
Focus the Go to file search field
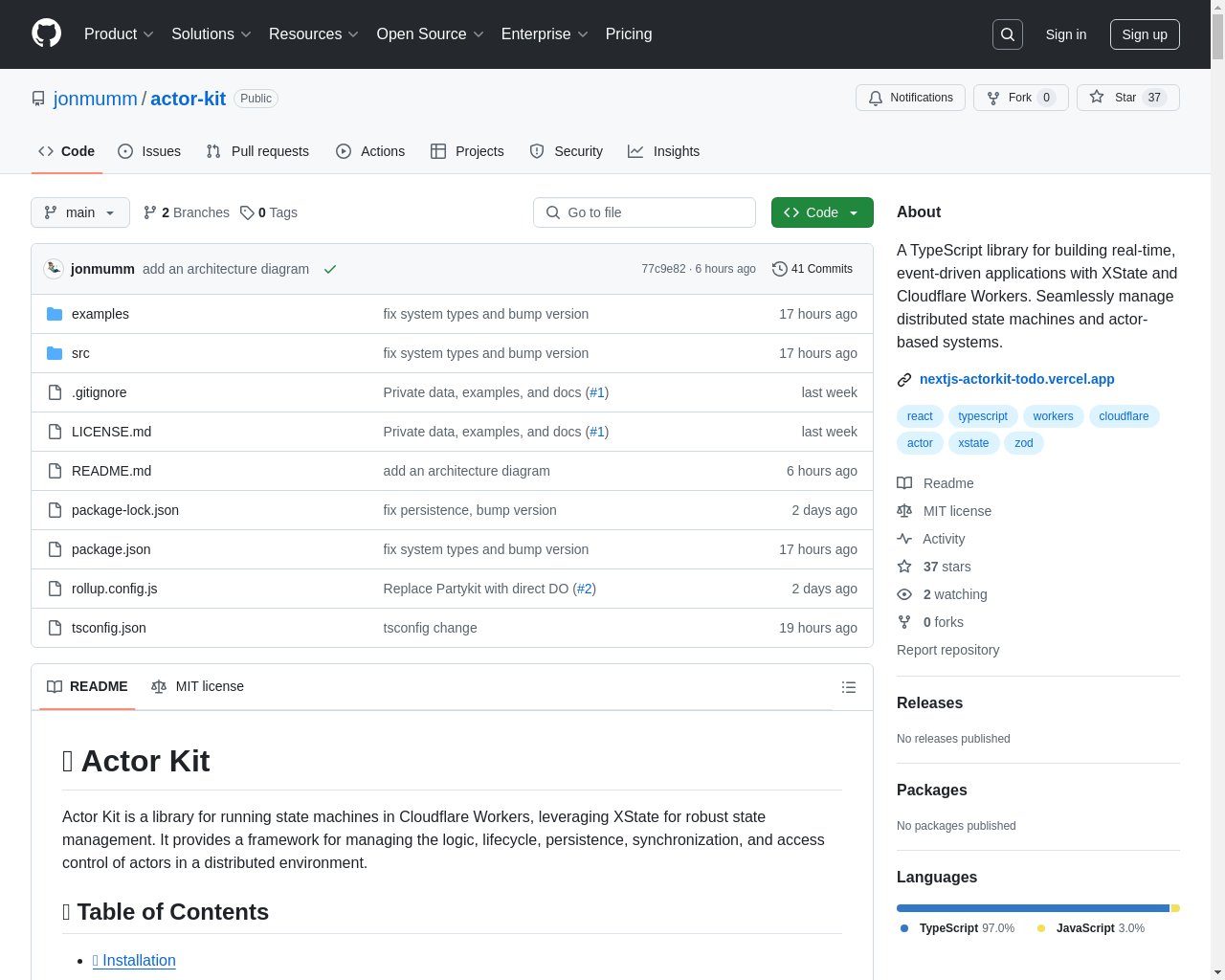click(x=644, y=212)
